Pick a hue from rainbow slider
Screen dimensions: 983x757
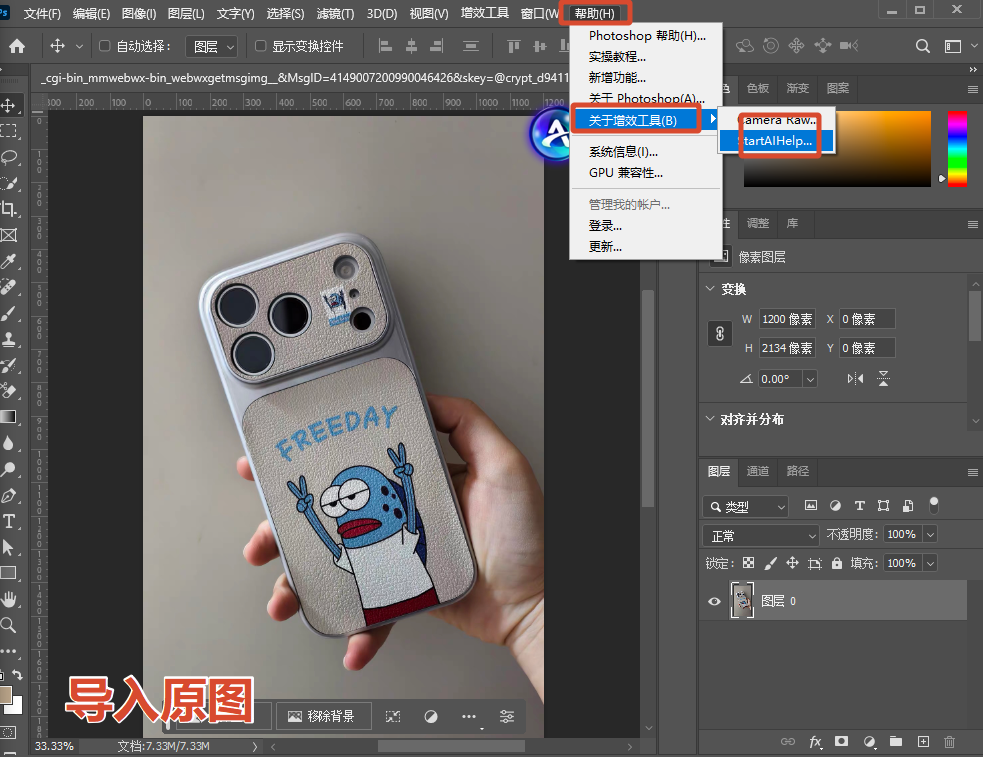click(x=957, y=149)
